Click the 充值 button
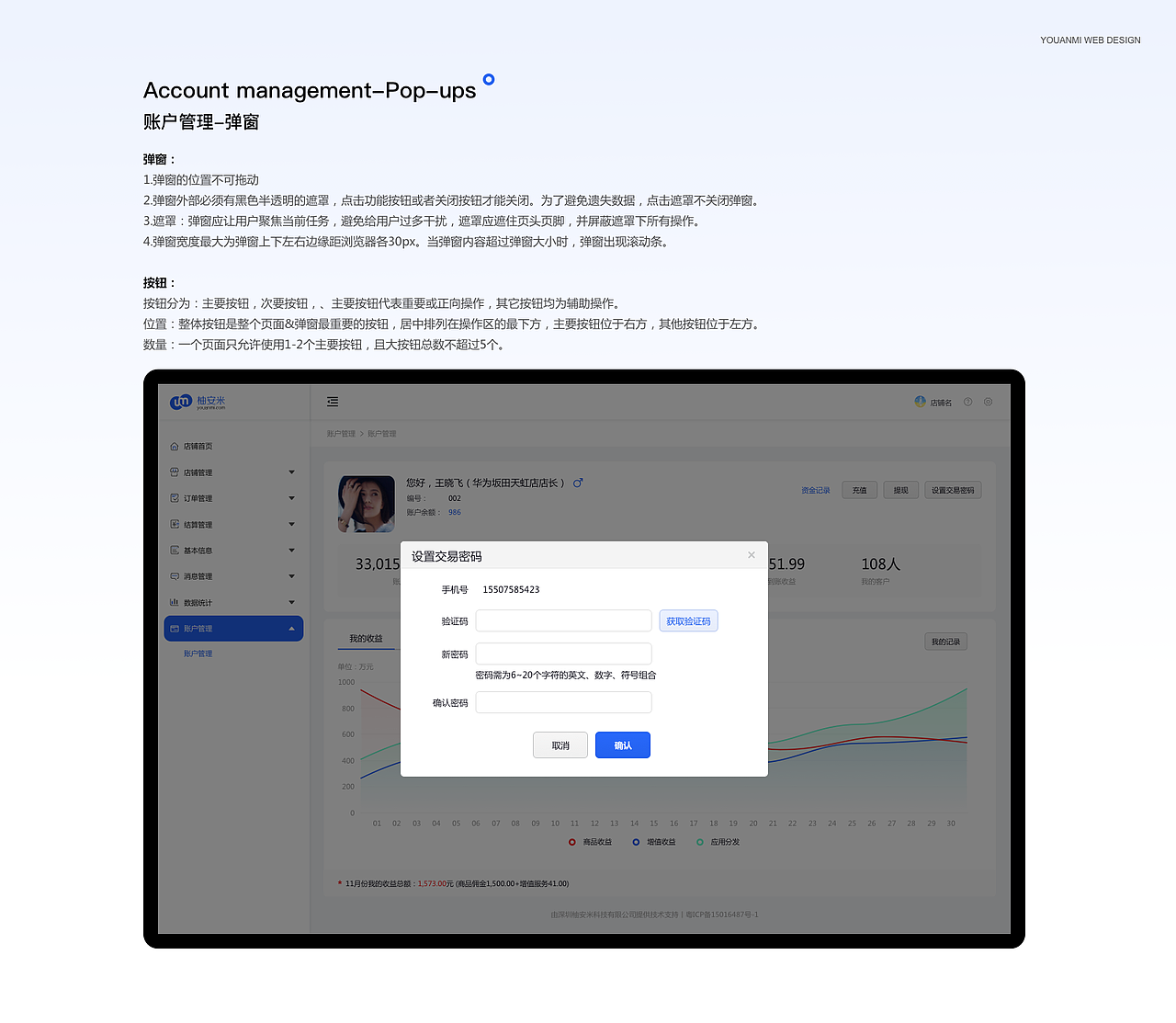This screenshot has height=1023, width=1176. tap(859, 490)
